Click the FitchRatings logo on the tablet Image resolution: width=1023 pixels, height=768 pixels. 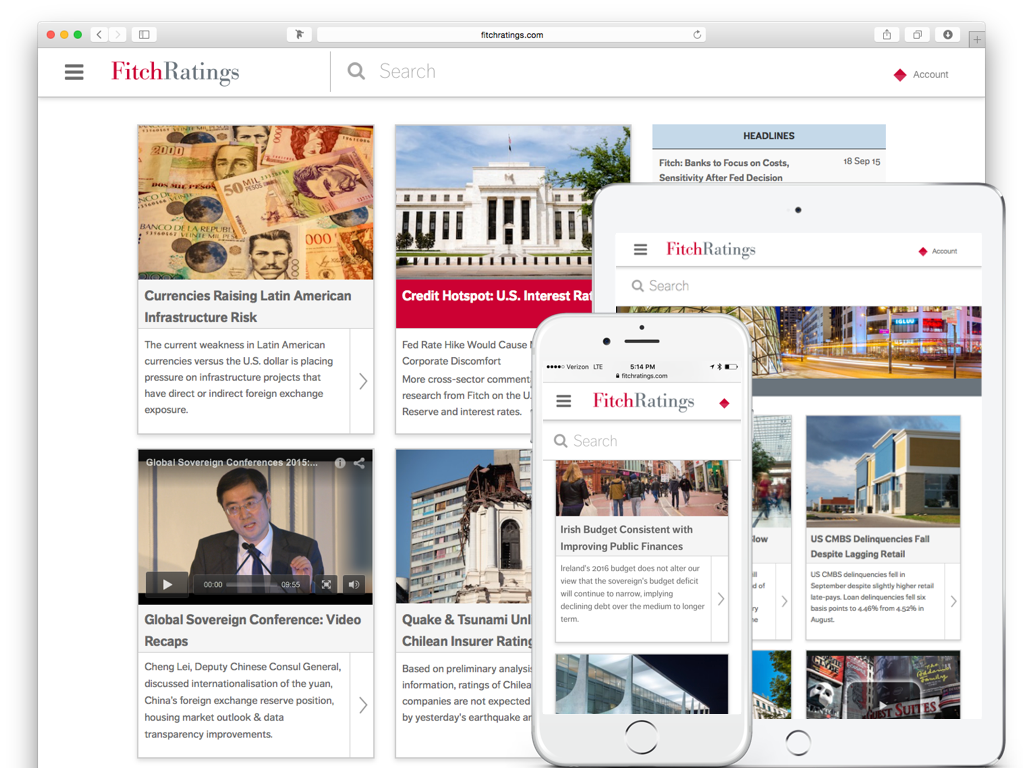click(710, 249)
